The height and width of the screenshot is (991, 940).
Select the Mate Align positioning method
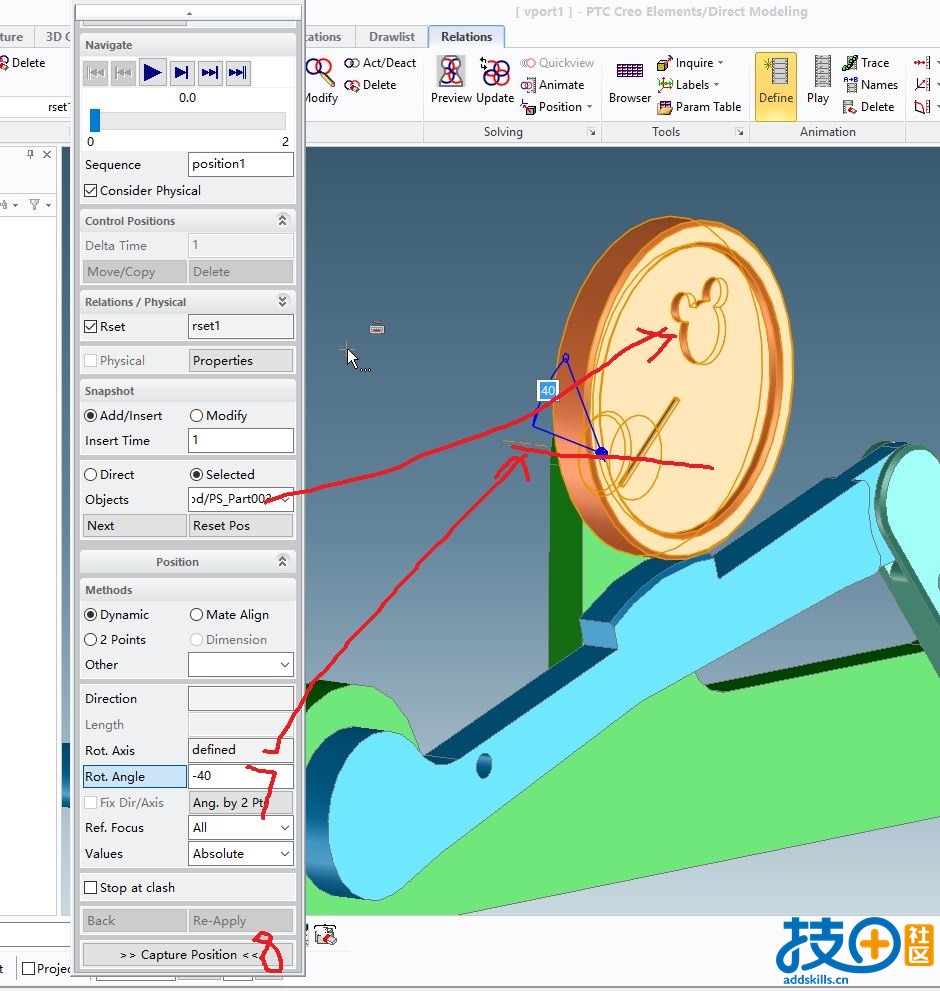click(x=197, y=614)
